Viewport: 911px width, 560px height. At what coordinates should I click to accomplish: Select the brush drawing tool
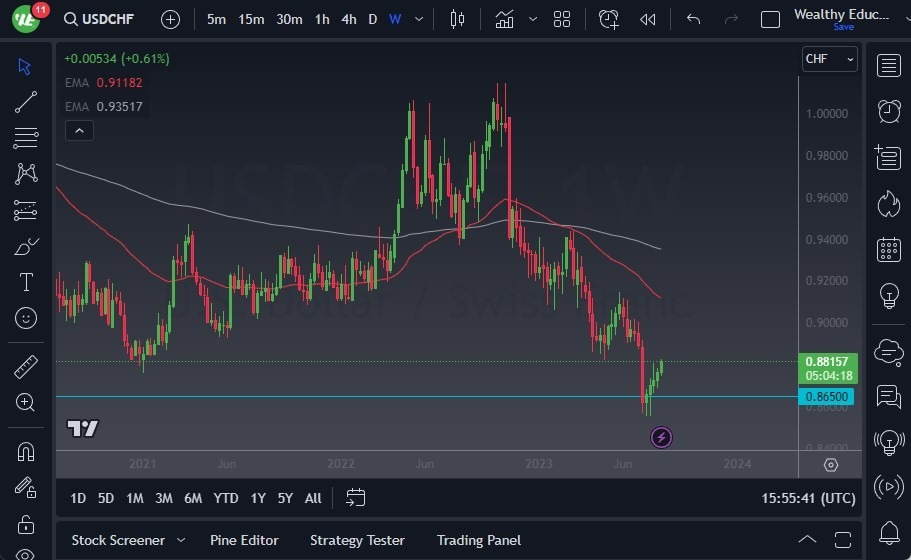click(x=26, y=246)
